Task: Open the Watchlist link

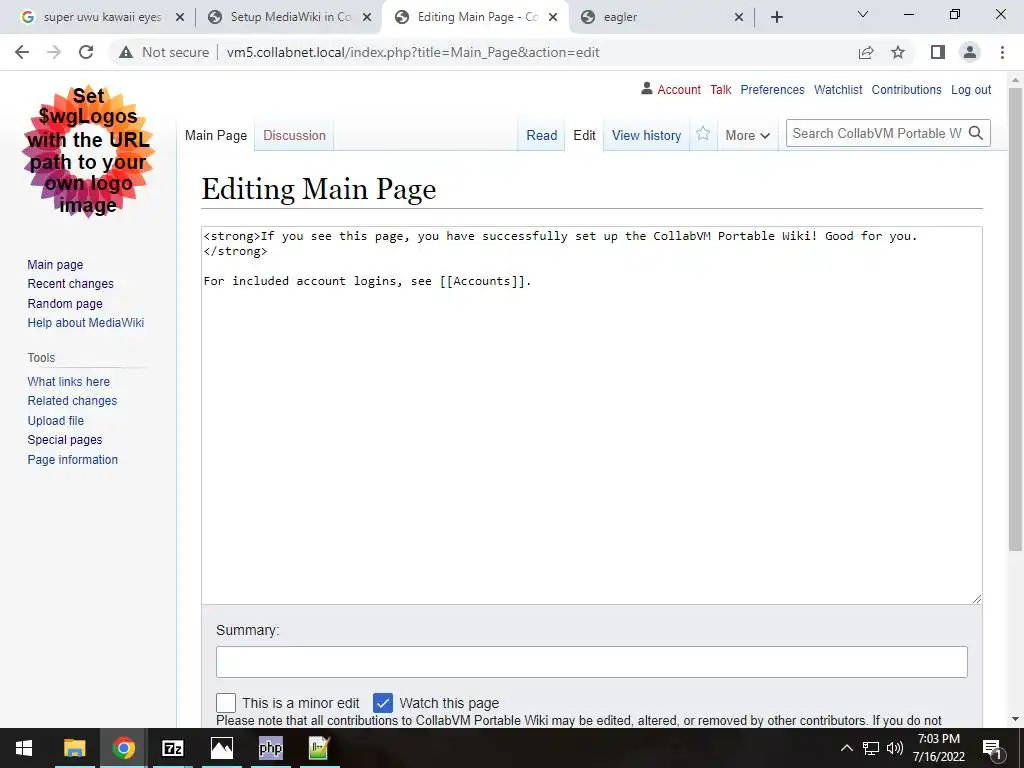Action: point(838,89)
